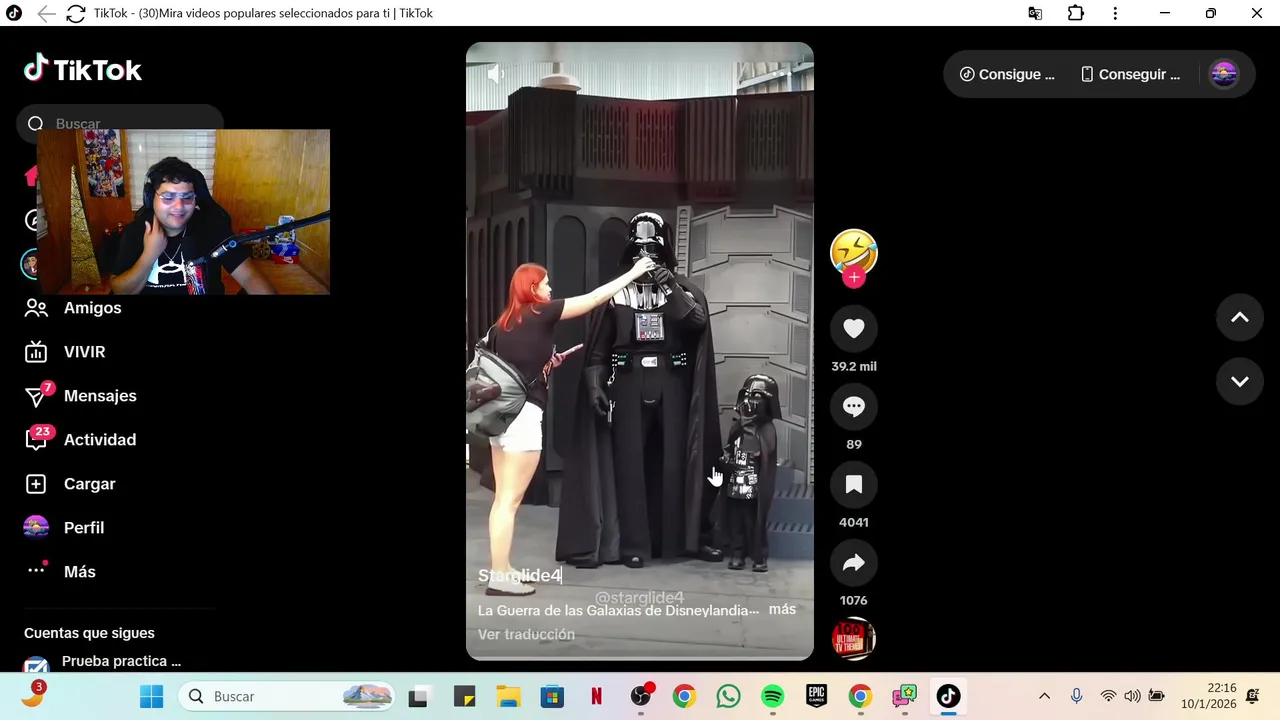Click the Mensajes paper plane icon
Viewport: 1280px width, 720px height.
(x=36, y=396)
